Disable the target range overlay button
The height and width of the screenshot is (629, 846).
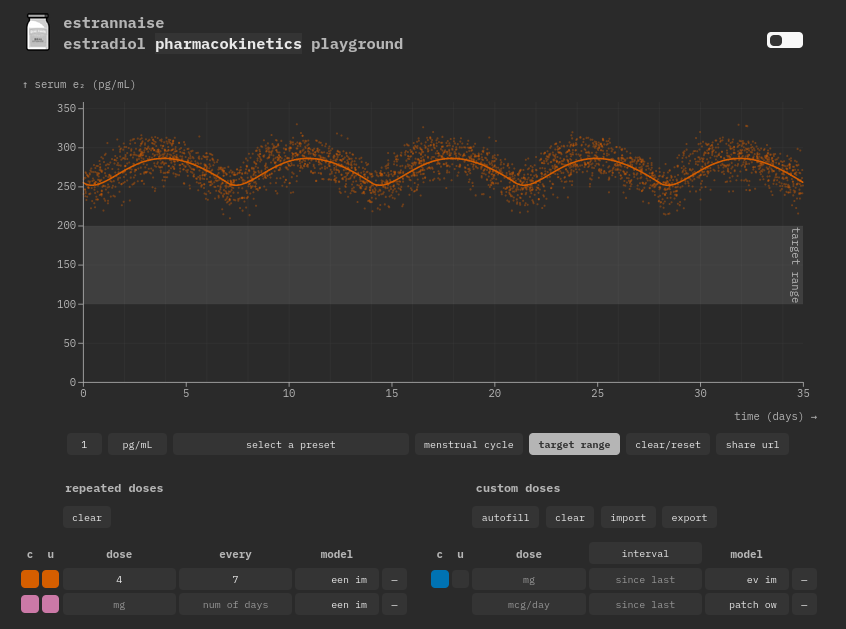(574, 445)
